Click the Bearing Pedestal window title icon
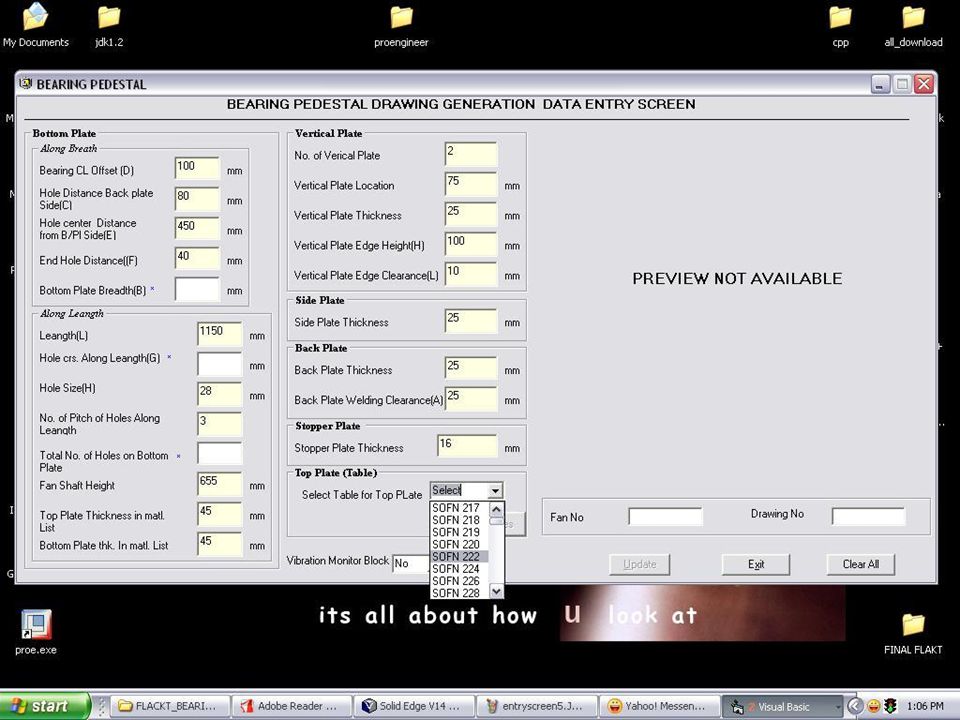This screenshot has width=960, height=720. click(x=26, y=84)
